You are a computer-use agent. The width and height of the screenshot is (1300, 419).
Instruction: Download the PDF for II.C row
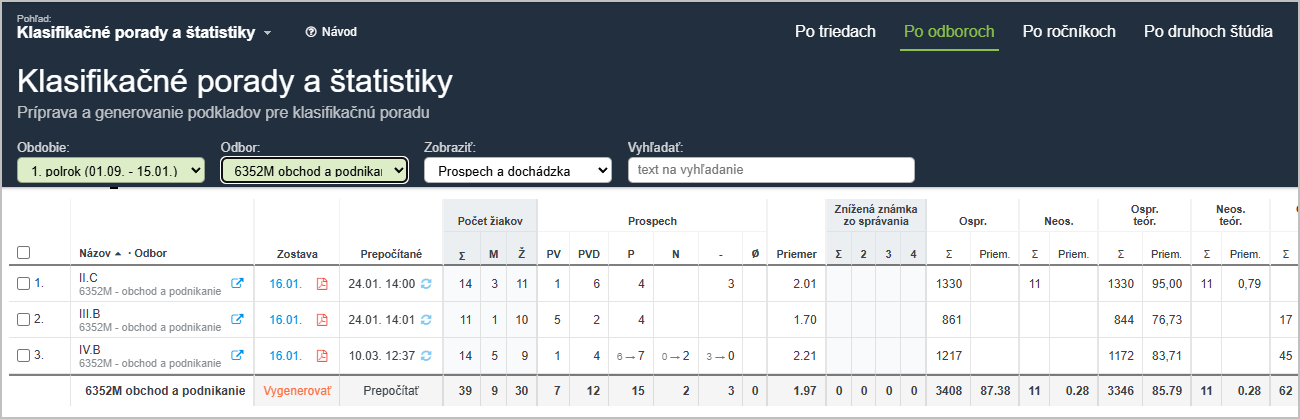coord(322,284)
